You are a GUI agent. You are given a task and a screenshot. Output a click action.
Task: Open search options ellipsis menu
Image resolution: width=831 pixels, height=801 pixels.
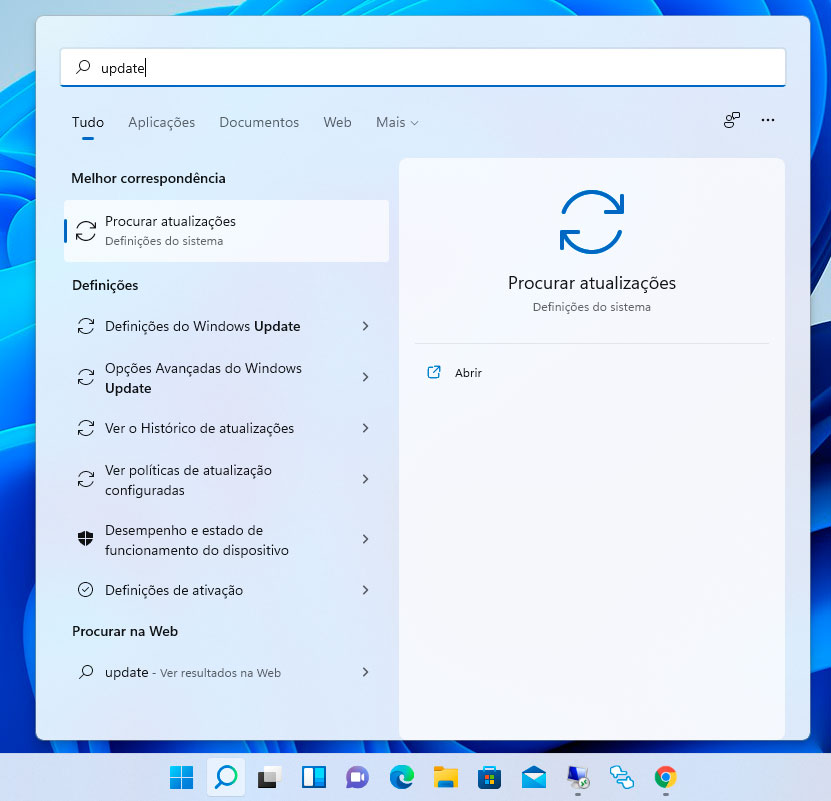[768, 120]
